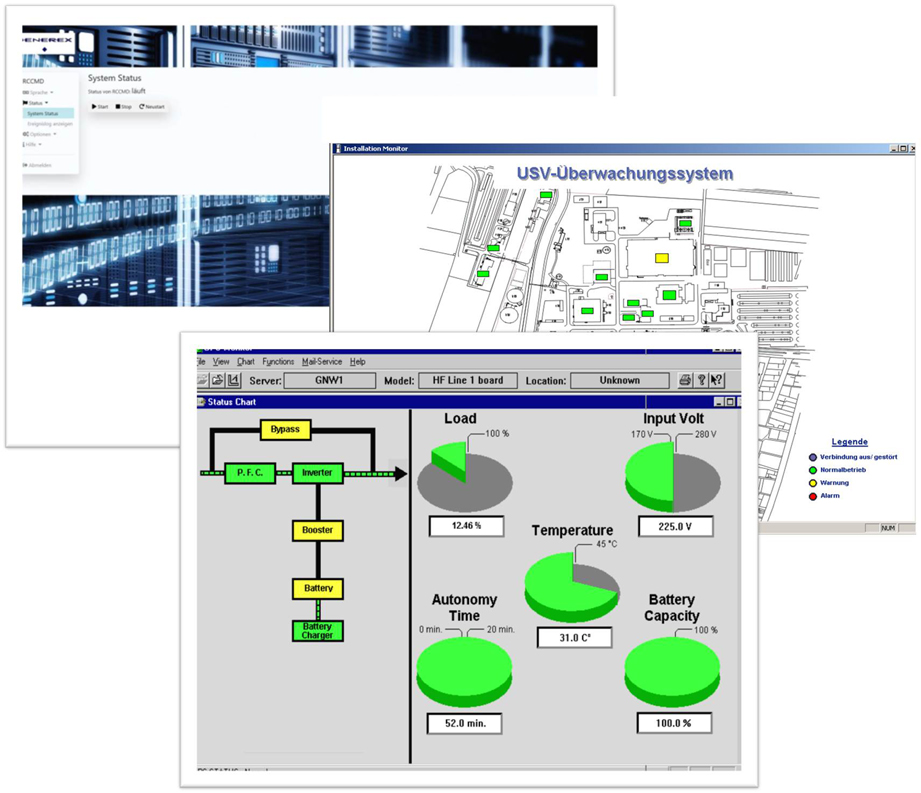Viewport: 921px width, 793px height.
Task: Collapse the Status menu in the sidebar
Action: [x=36, y=103]
